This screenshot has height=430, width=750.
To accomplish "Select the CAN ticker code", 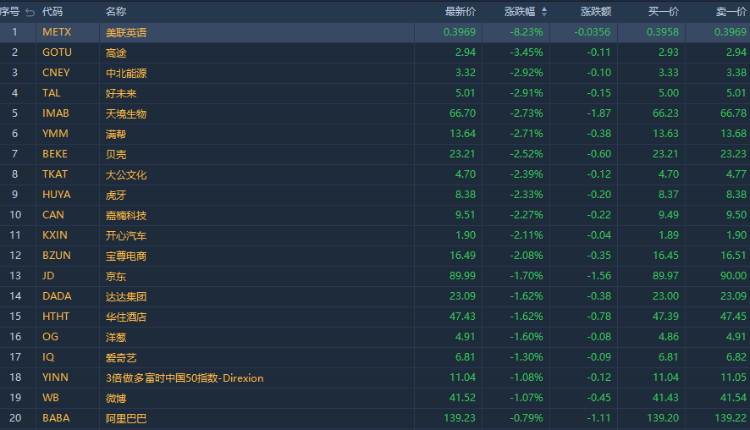I will click(x=53, y=215).
